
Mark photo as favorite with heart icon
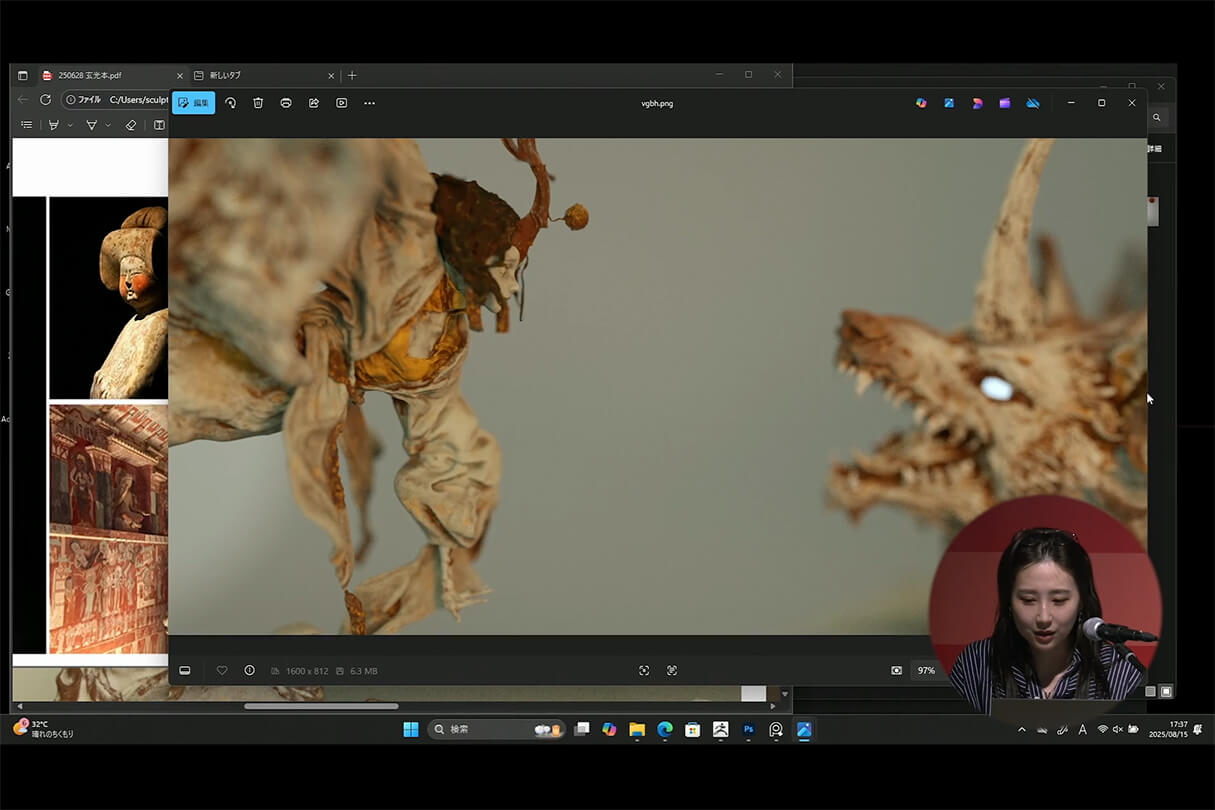[222, 670]
